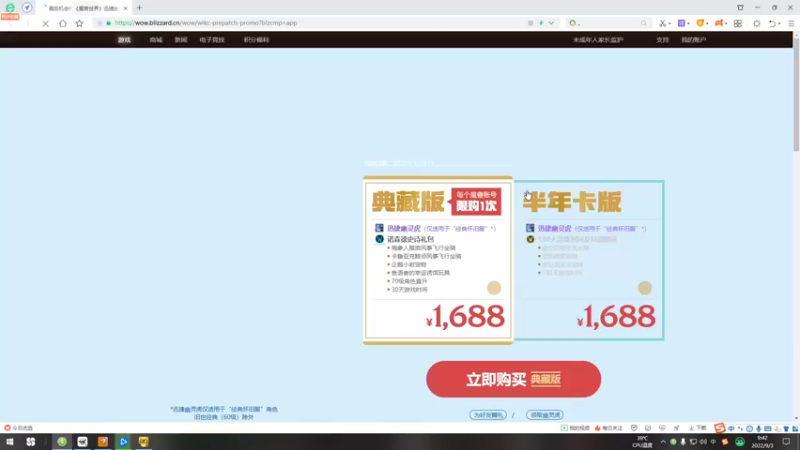The height and width of the screenshot is (450, 800).
Task: Open the 新闻 navigation menu
Action: pyautogui.click(x=181, y=40)
